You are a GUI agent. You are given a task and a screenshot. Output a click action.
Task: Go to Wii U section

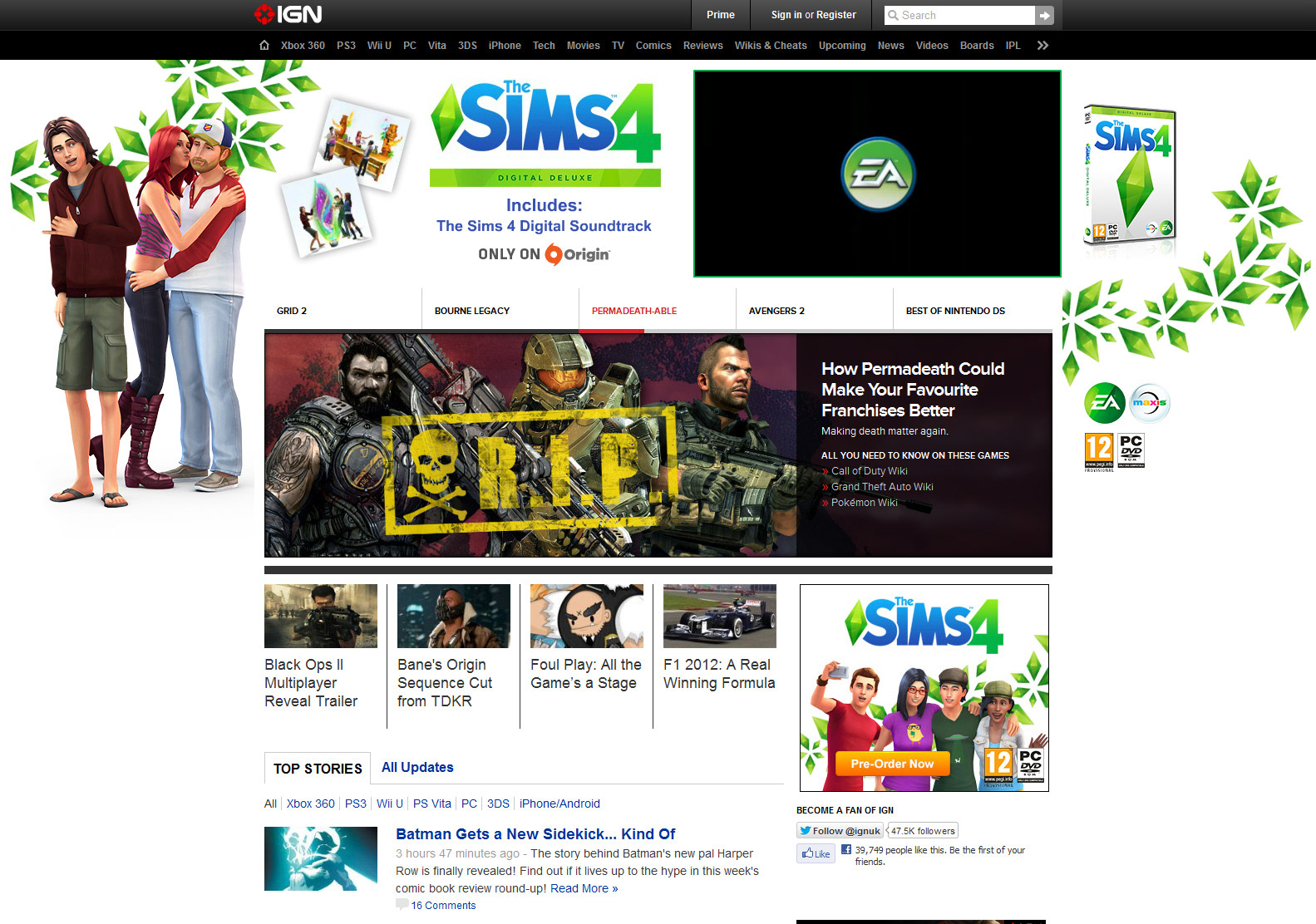point(379,46)
